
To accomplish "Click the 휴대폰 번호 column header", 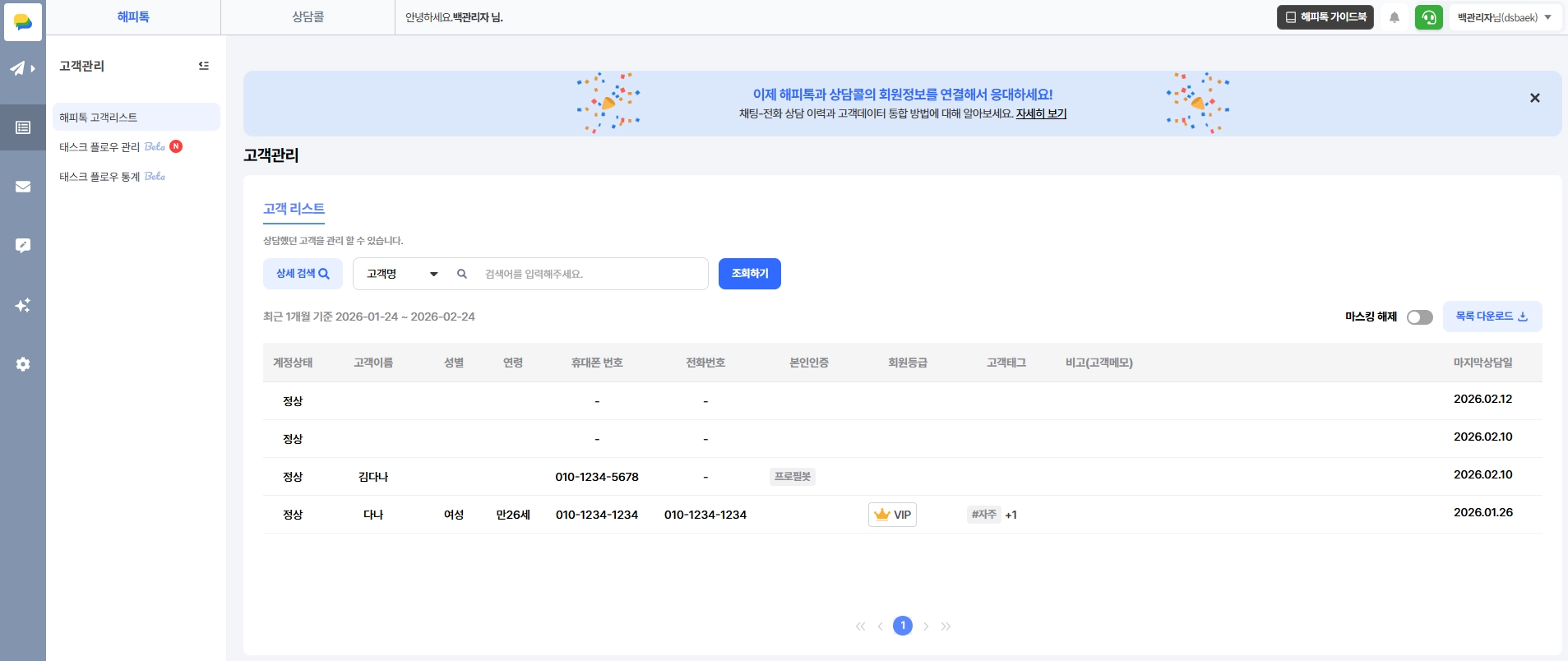I will (x=597, y=363).
